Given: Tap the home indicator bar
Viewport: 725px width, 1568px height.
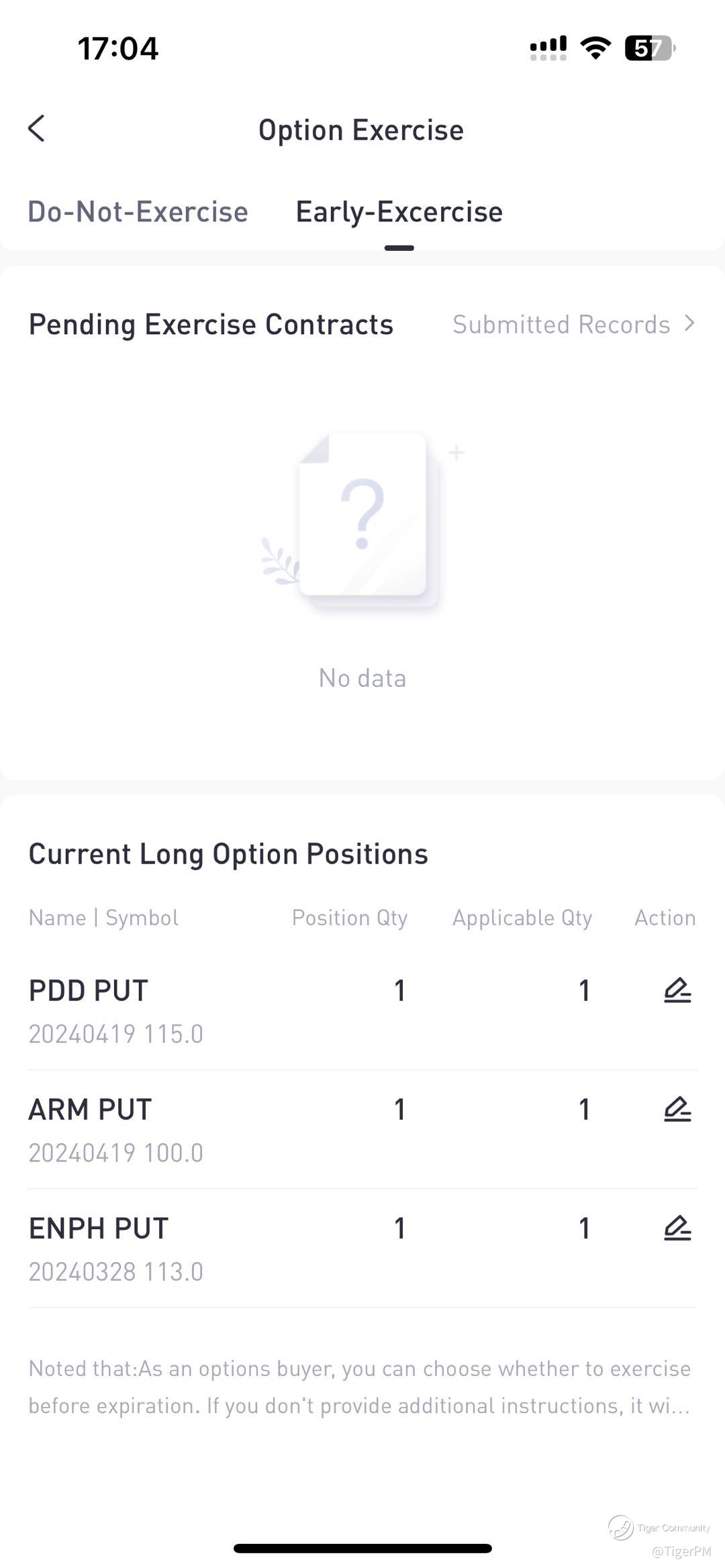Looking at the screenshot, I should (x=362, y=1549).
